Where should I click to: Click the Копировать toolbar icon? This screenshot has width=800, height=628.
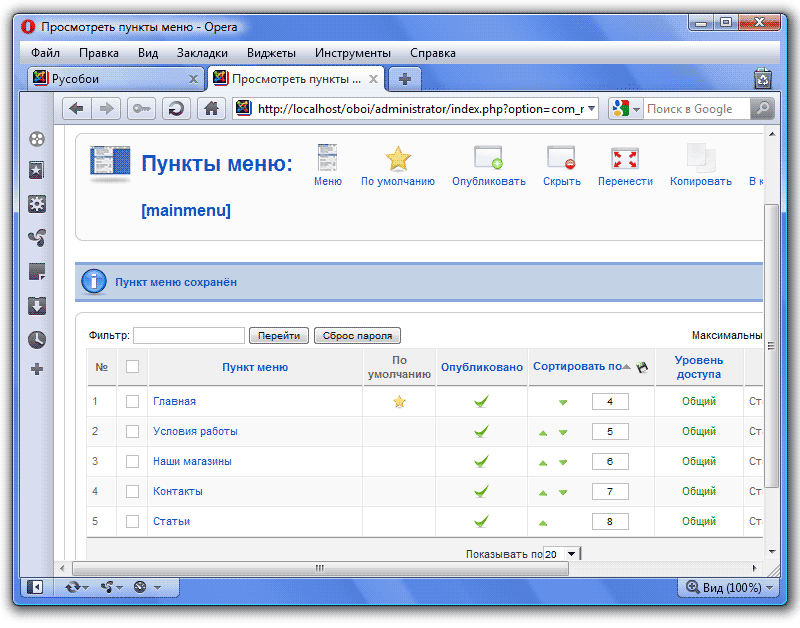(x=700, y=158)
